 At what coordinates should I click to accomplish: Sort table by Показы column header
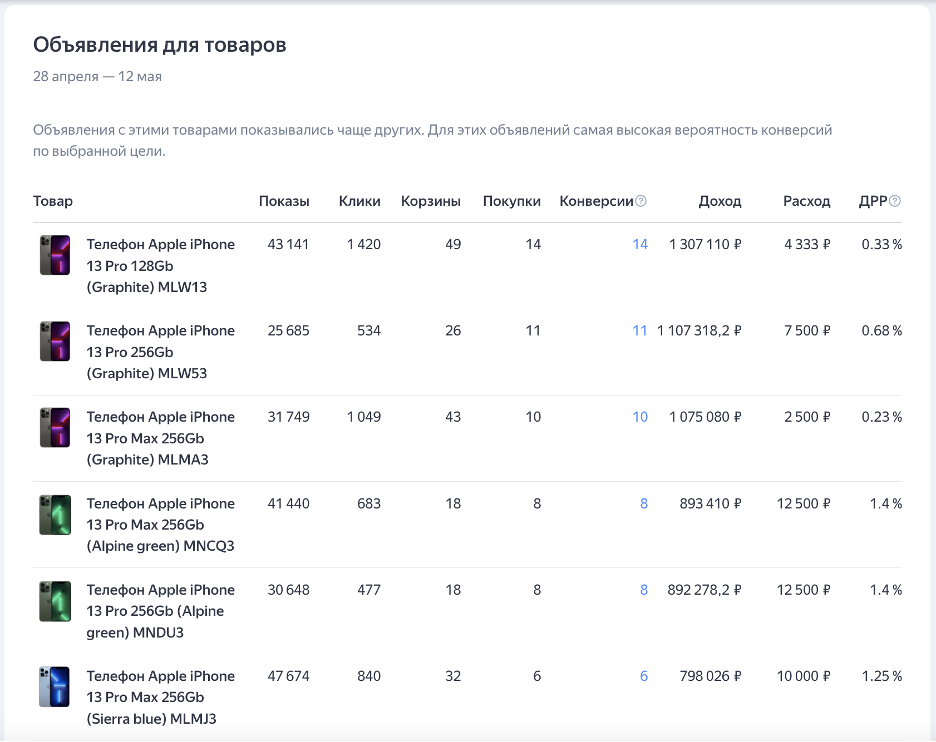coord(284,201)
